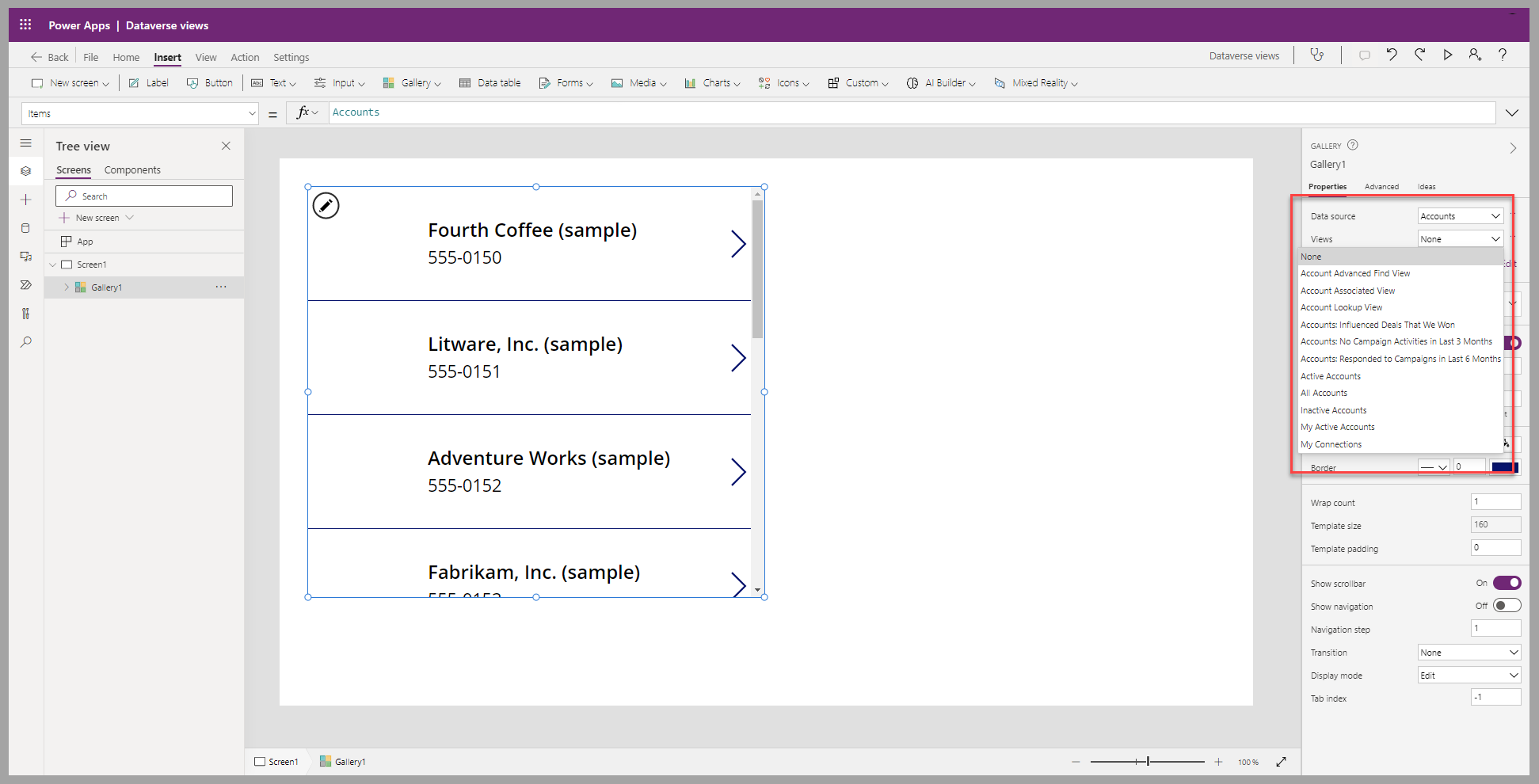The width and height of the screenshot is (1539, 784).
Task: Toggle Show navigation switch
Action: 1507,606
